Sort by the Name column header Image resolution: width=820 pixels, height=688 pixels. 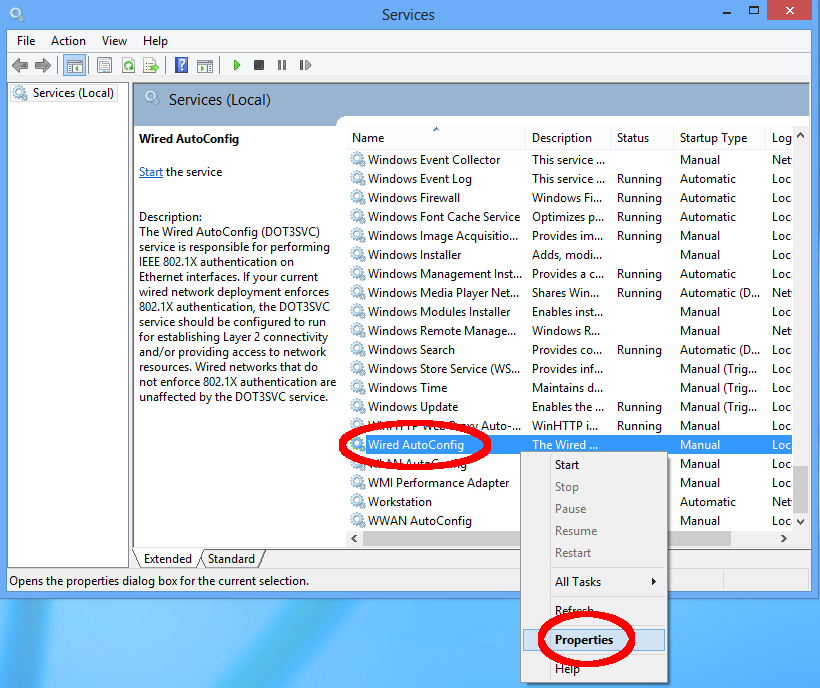pyautogui.click(x=435, y=137)
